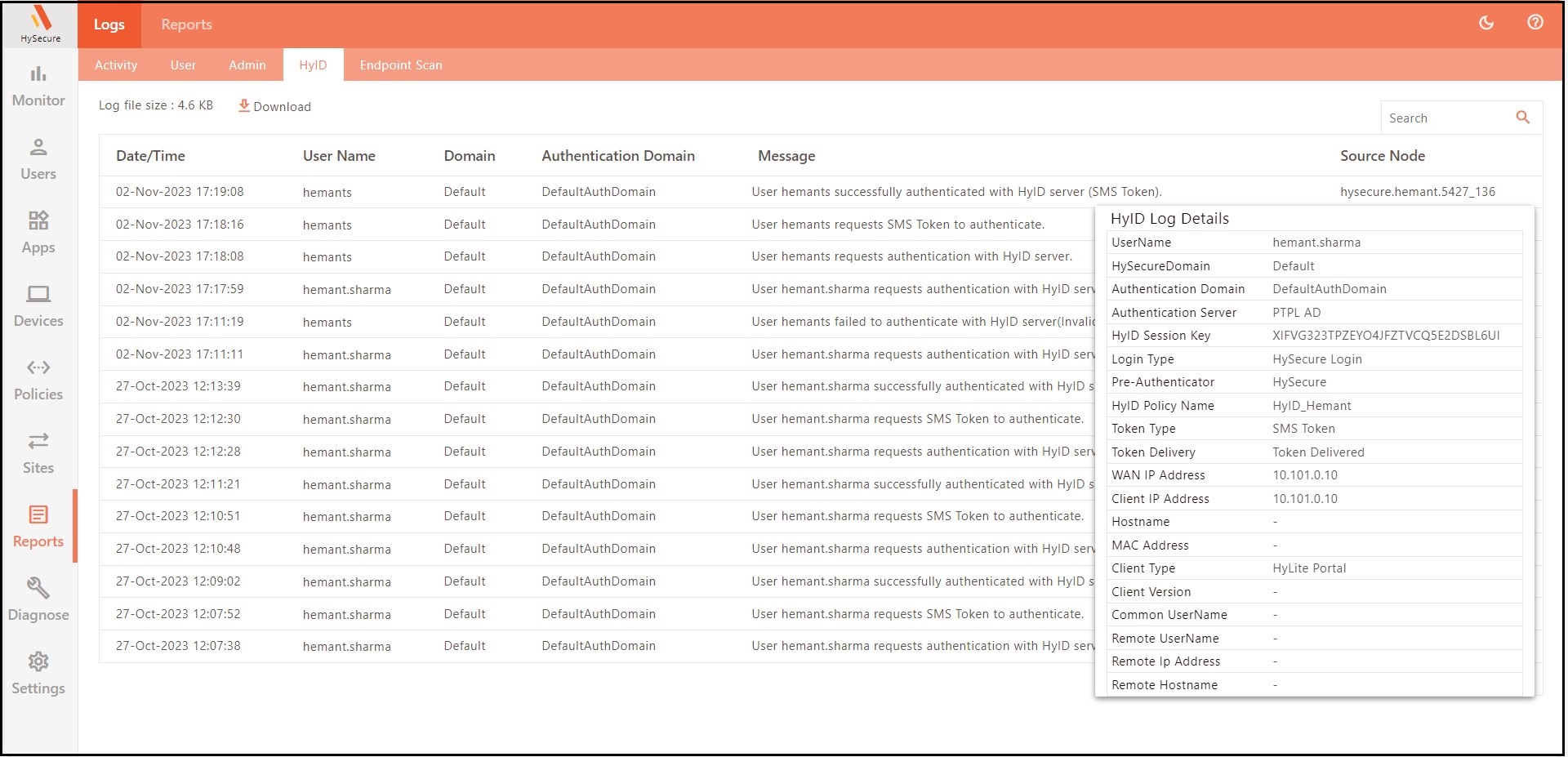Sort by Message column header

click(786, 156)
